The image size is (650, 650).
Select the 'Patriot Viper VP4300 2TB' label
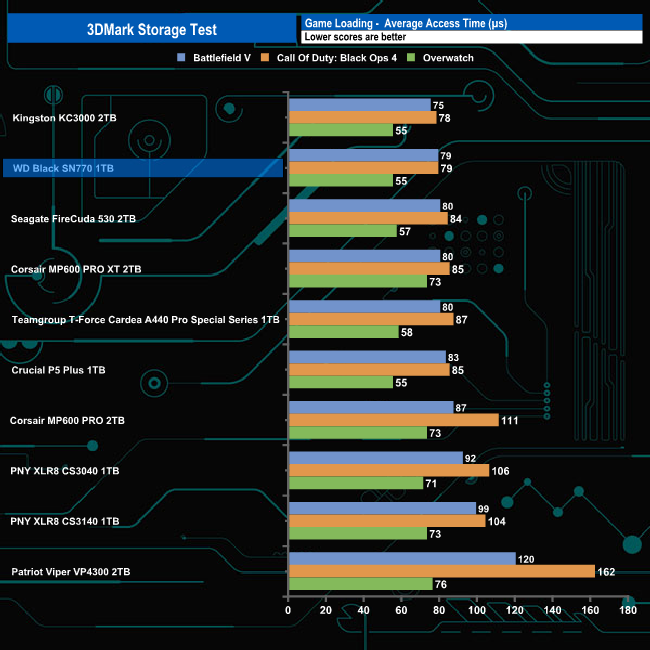pos(71,572)
